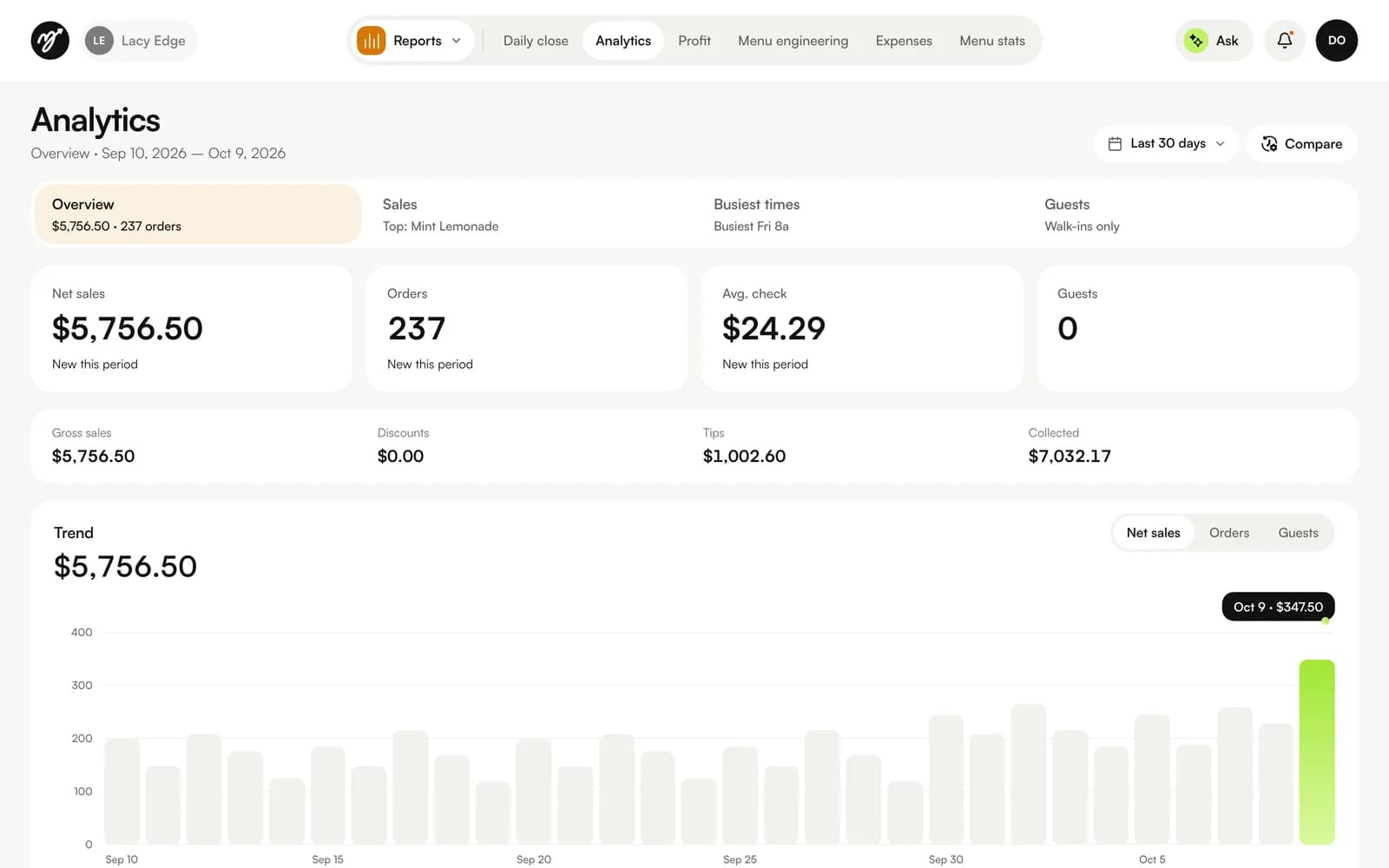Click the Avg. check $24.29 card
The height and width of the screenshot is (868, 1389).
(x=862, y=328)
